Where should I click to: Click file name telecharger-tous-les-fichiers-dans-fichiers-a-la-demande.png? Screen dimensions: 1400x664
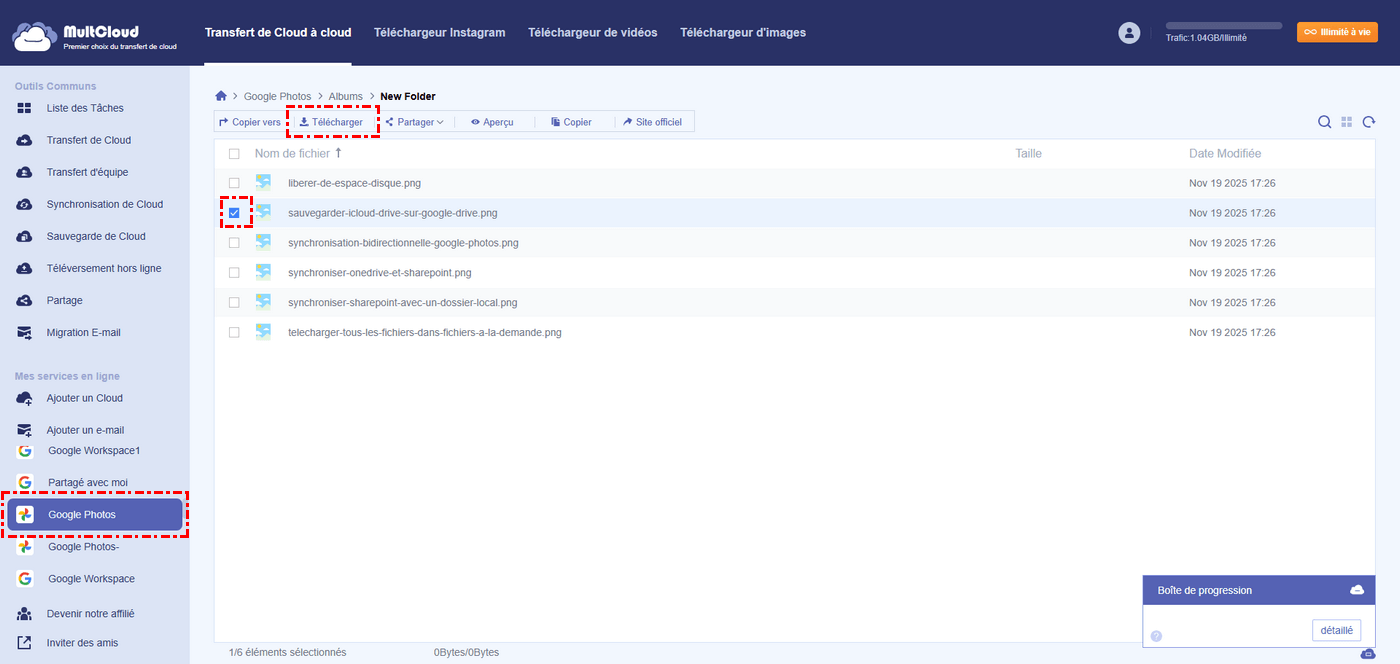coord(424,332)
